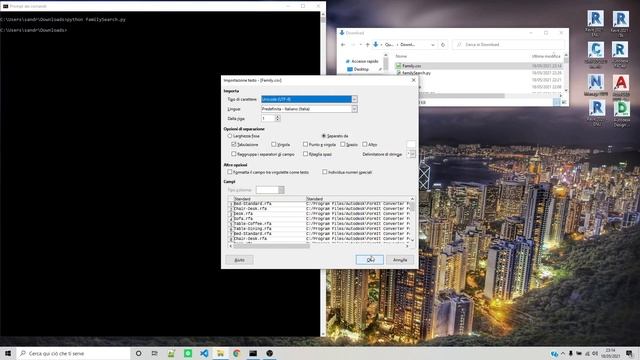Click the Aiuto help button

click(x=239, y=260)
